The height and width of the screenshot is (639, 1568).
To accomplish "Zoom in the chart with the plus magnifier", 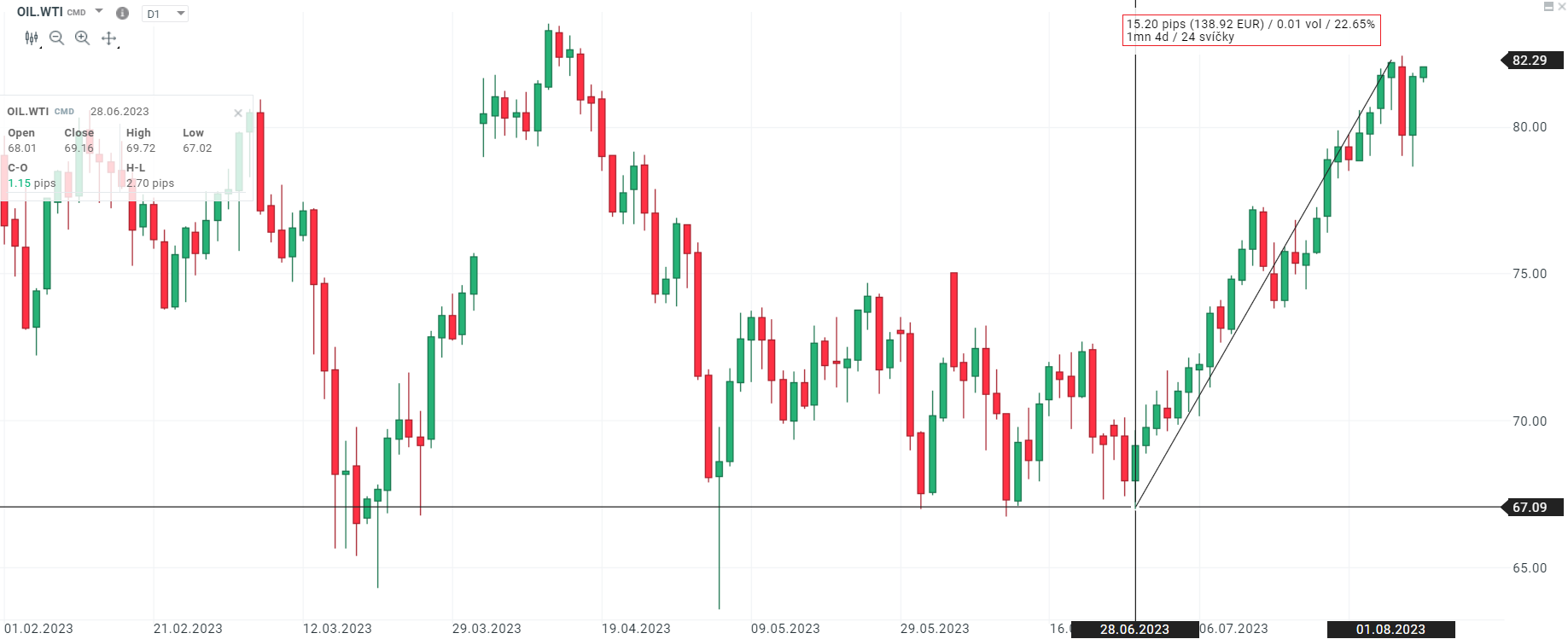I will pyautogui.click(x=82, y=38).
